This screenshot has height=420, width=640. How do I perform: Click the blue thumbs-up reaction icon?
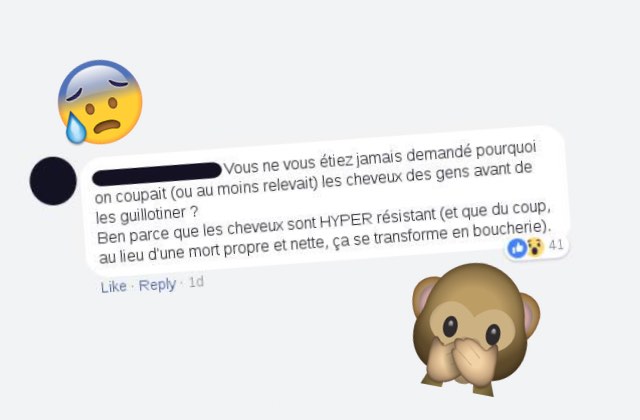517,248
